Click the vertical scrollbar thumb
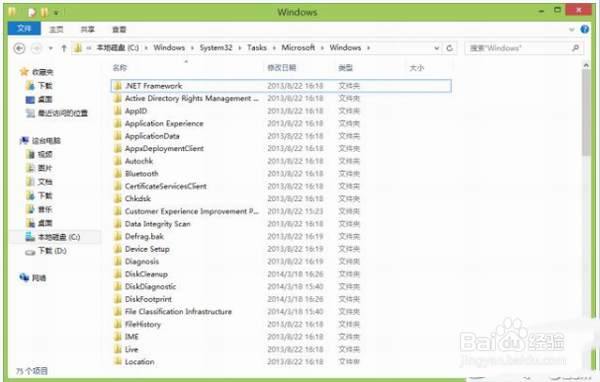Screen dimensions: 600x382 tap(586, 113)
